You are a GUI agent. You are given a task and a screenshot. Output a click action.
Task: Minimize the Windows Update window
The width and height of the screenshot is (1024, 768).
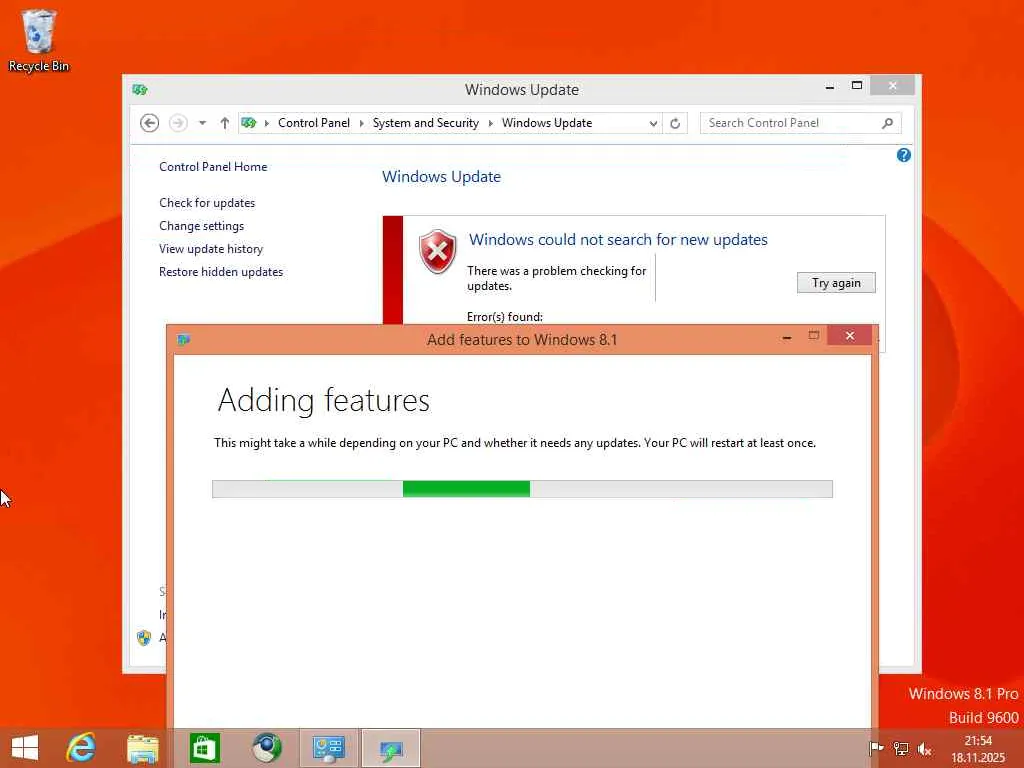[830, 86]
